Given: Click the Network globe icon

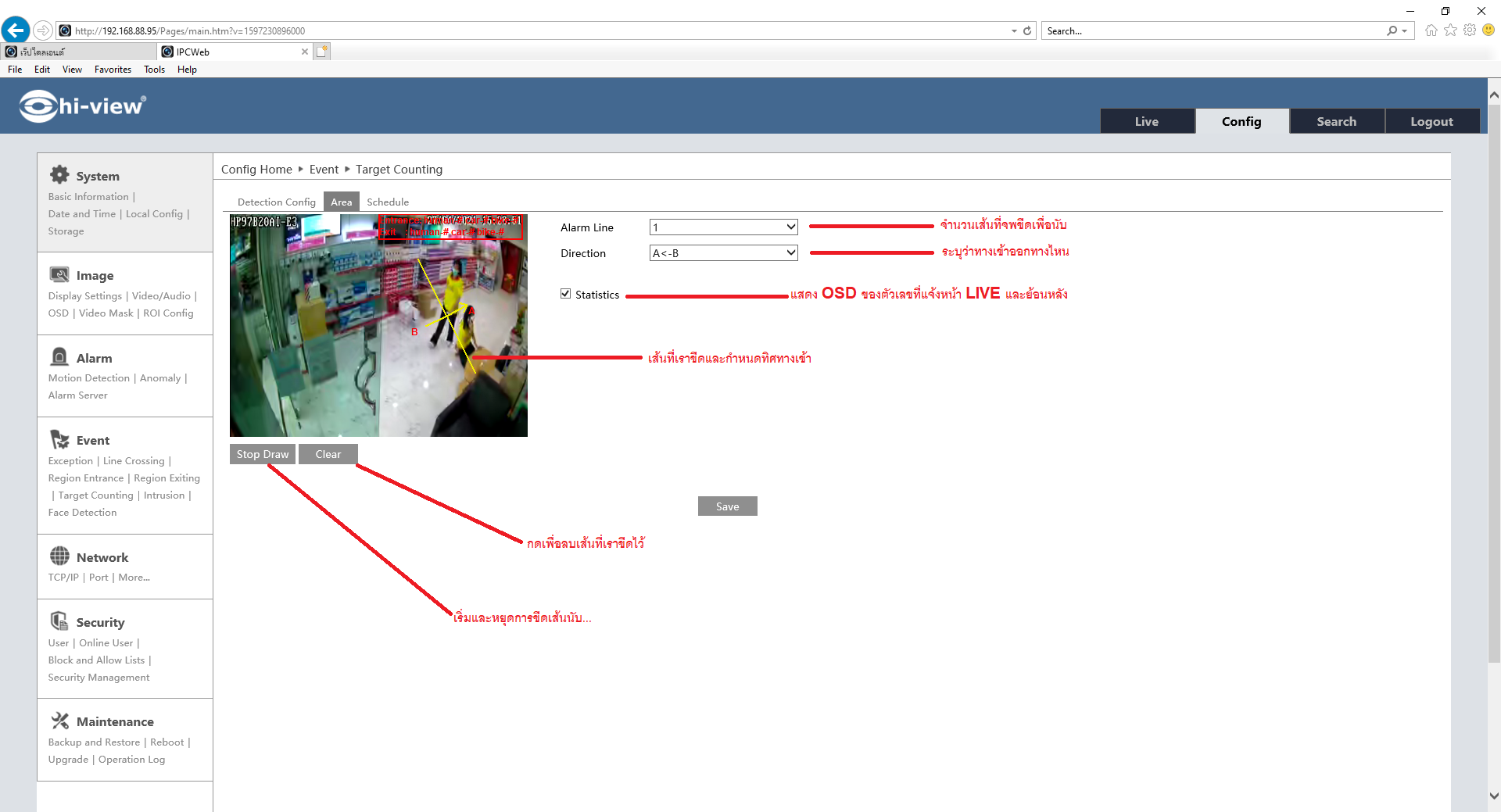Looking at the screenshot, I should coord(59,556).
